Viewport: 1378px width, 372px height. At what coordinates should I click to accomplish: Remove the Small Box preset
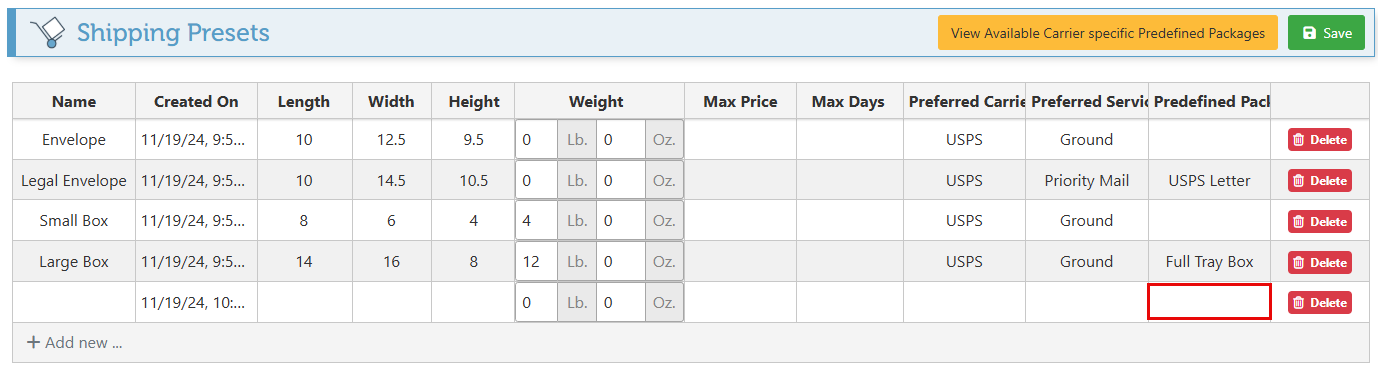point(1319,221)
